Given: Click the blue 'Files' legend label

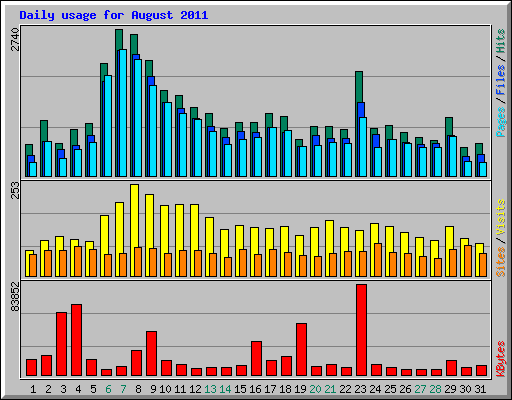Looking at the screenshot, I should (501, 80).
